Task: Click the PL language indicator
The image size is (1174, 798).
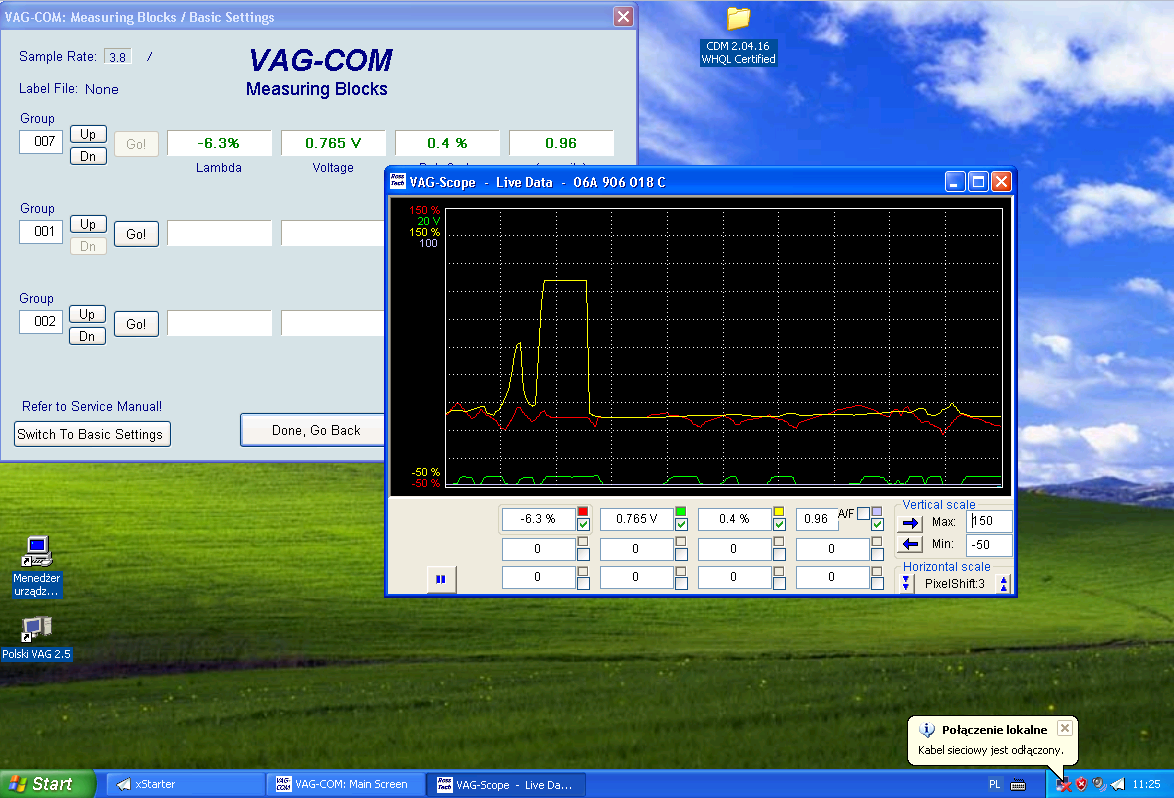Action: (x=994, y=785)
